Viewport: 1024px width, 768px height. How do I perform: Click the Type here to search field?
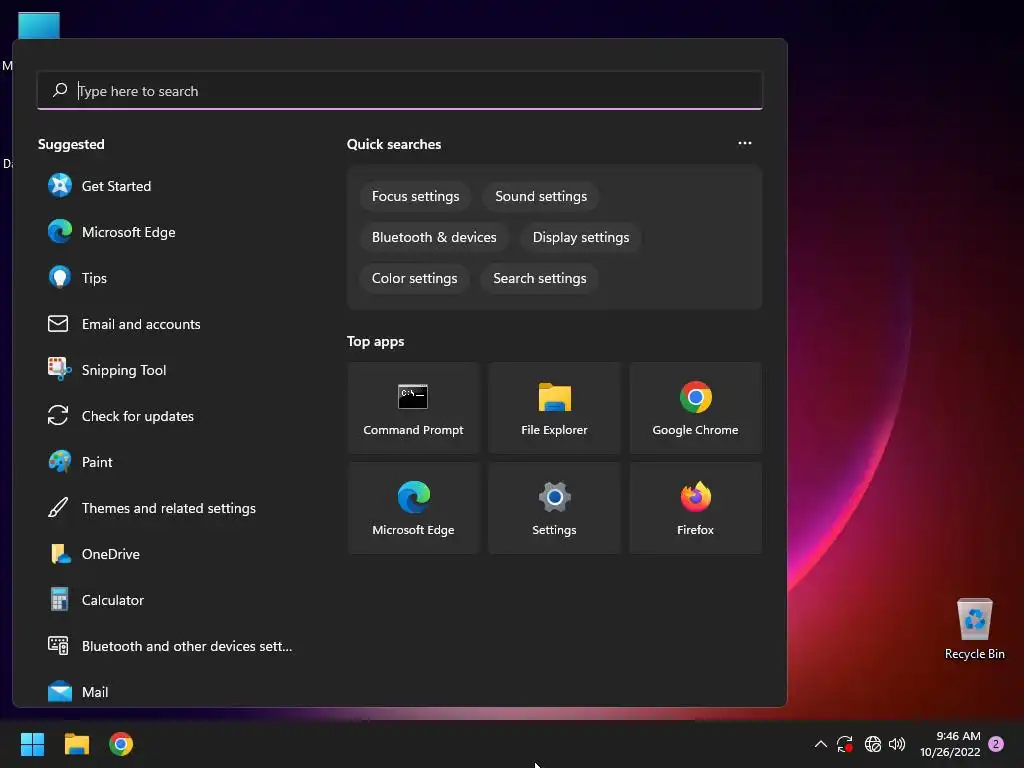click(400, 91)
